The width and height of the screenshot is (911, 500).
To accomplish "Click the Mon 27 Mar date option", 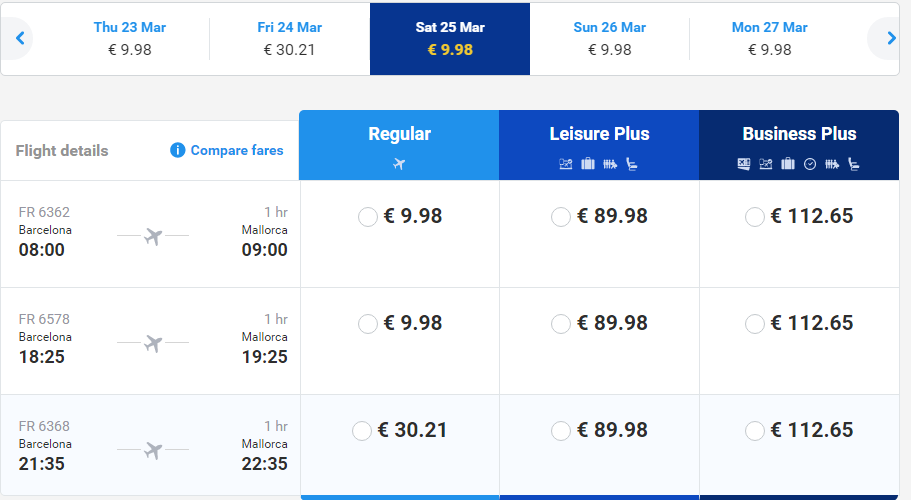I will [769, 38].
